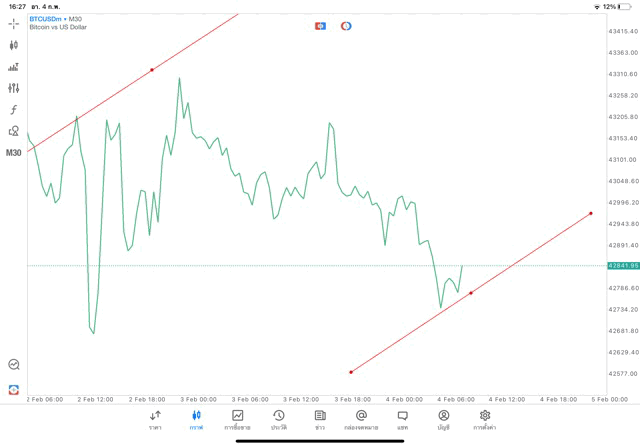Screen dimensions: 640x447
Task: Switch to the ประวัติ history tab
Action: pos(278,420)
